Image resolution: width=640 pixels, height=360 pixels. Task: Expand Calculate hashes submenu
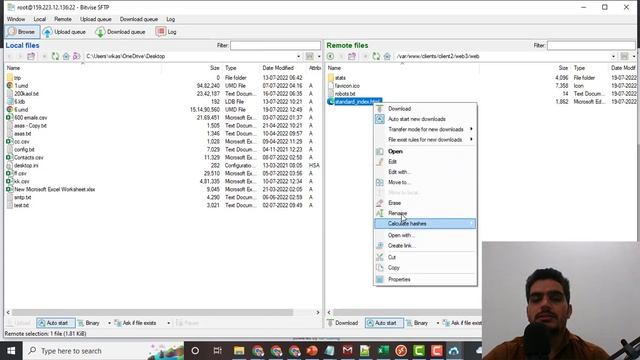tap(425, 224)
